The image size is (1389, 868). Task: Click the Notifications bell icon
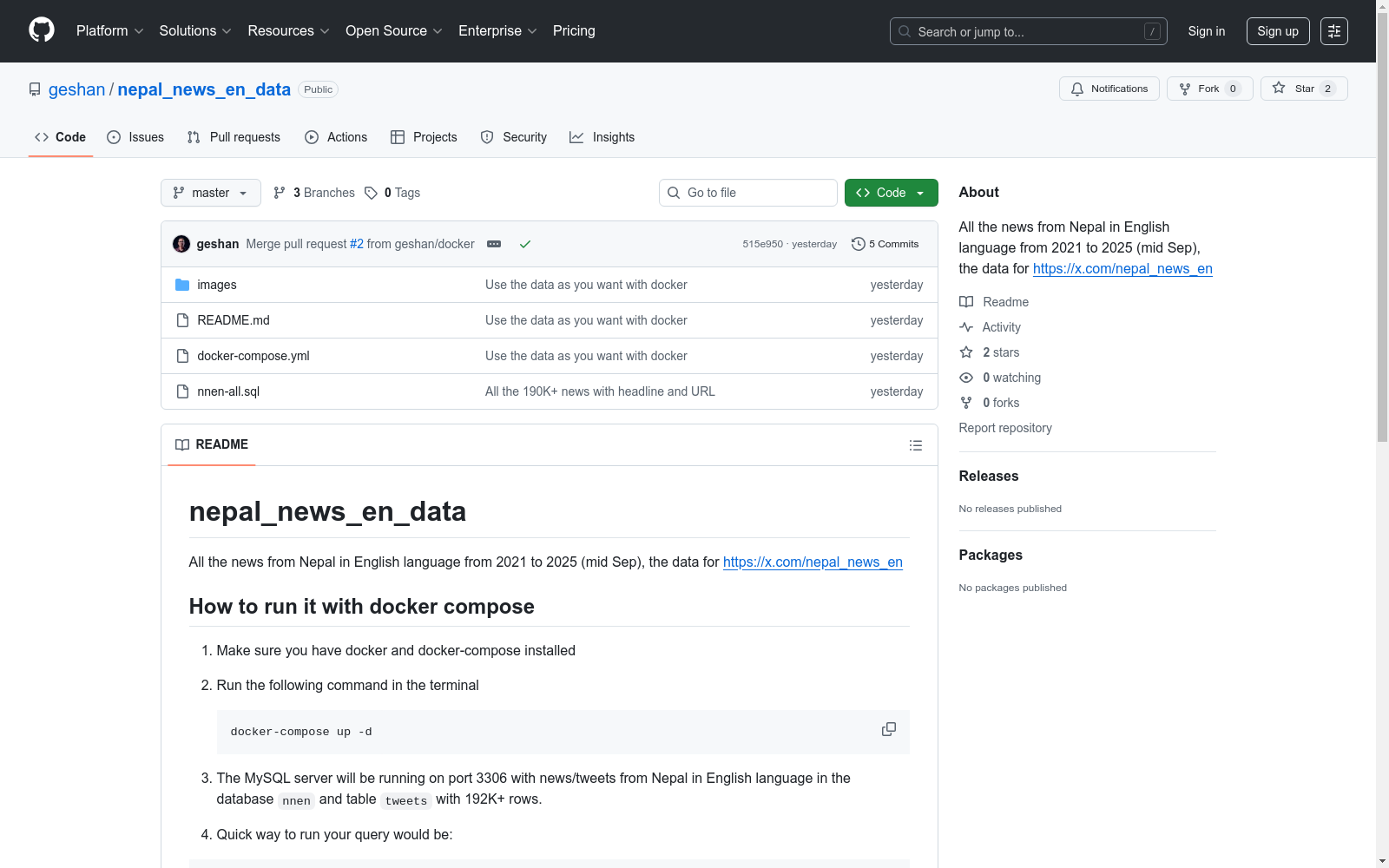point(1077,89)
